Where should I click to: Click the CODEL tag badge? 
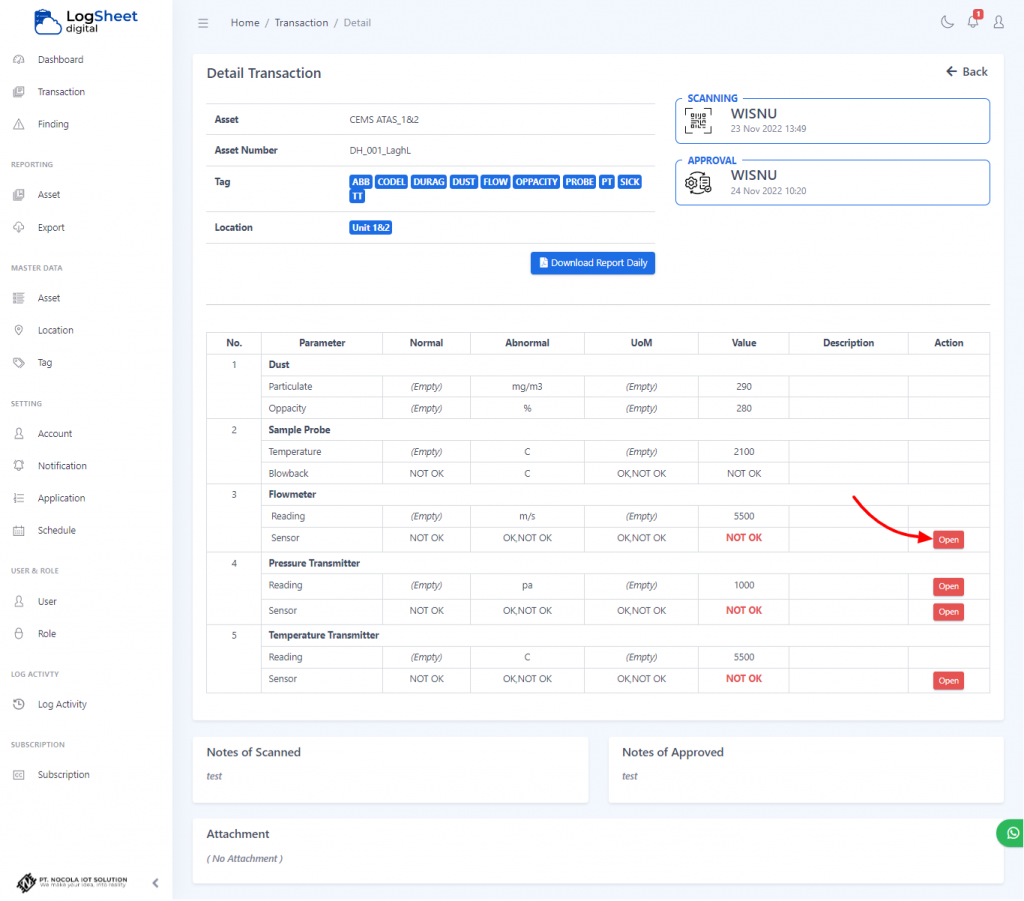click(x=391, y=182)
